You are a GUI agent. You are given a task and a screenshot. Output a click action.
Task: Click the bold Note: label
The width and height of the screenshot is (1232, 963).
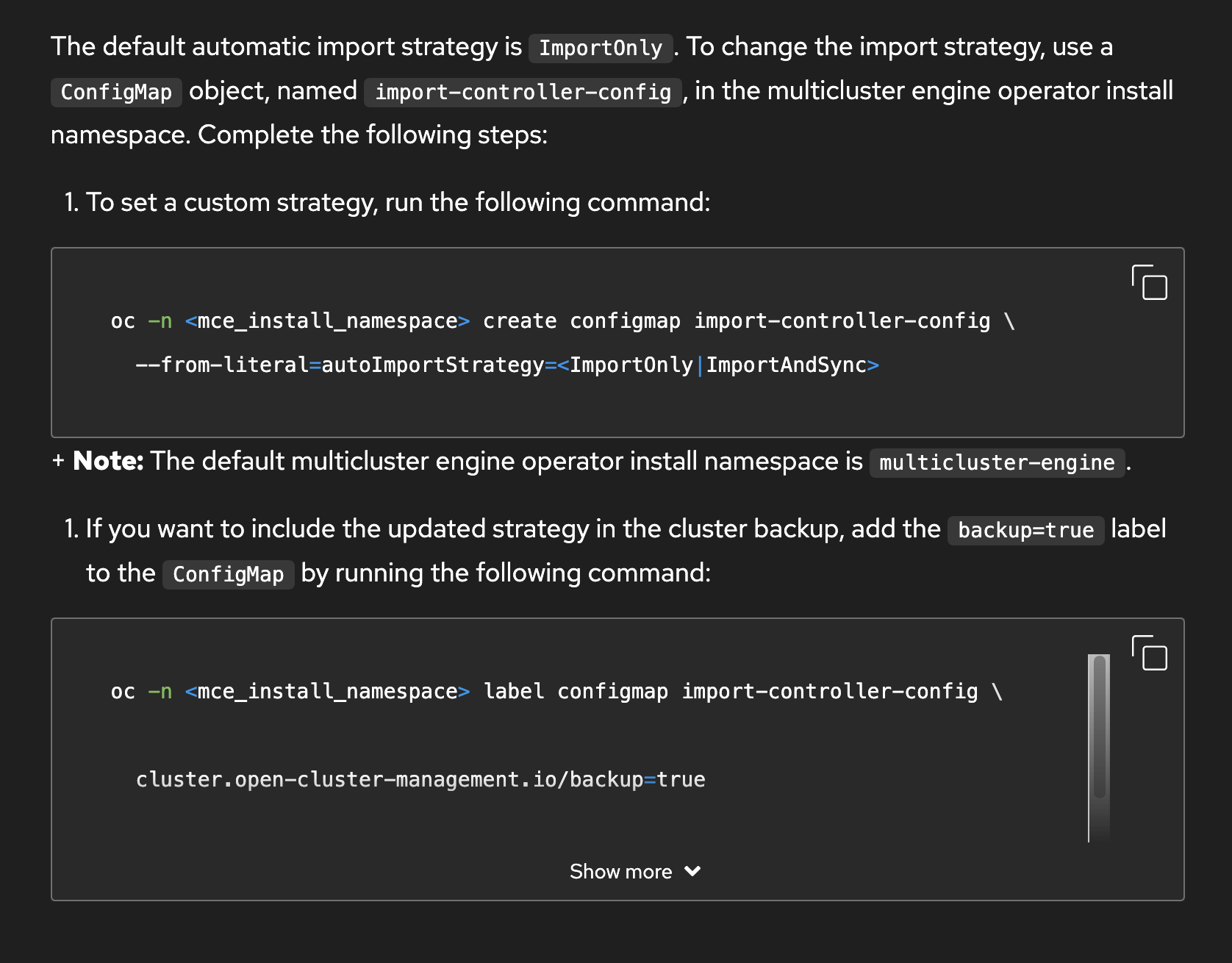tap(108, 462)
